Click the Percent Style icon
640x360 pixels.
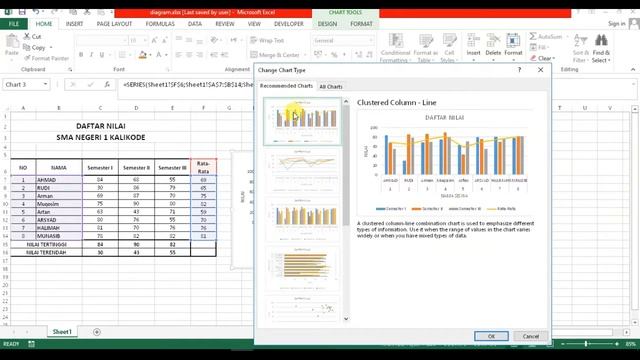point(334,55)
